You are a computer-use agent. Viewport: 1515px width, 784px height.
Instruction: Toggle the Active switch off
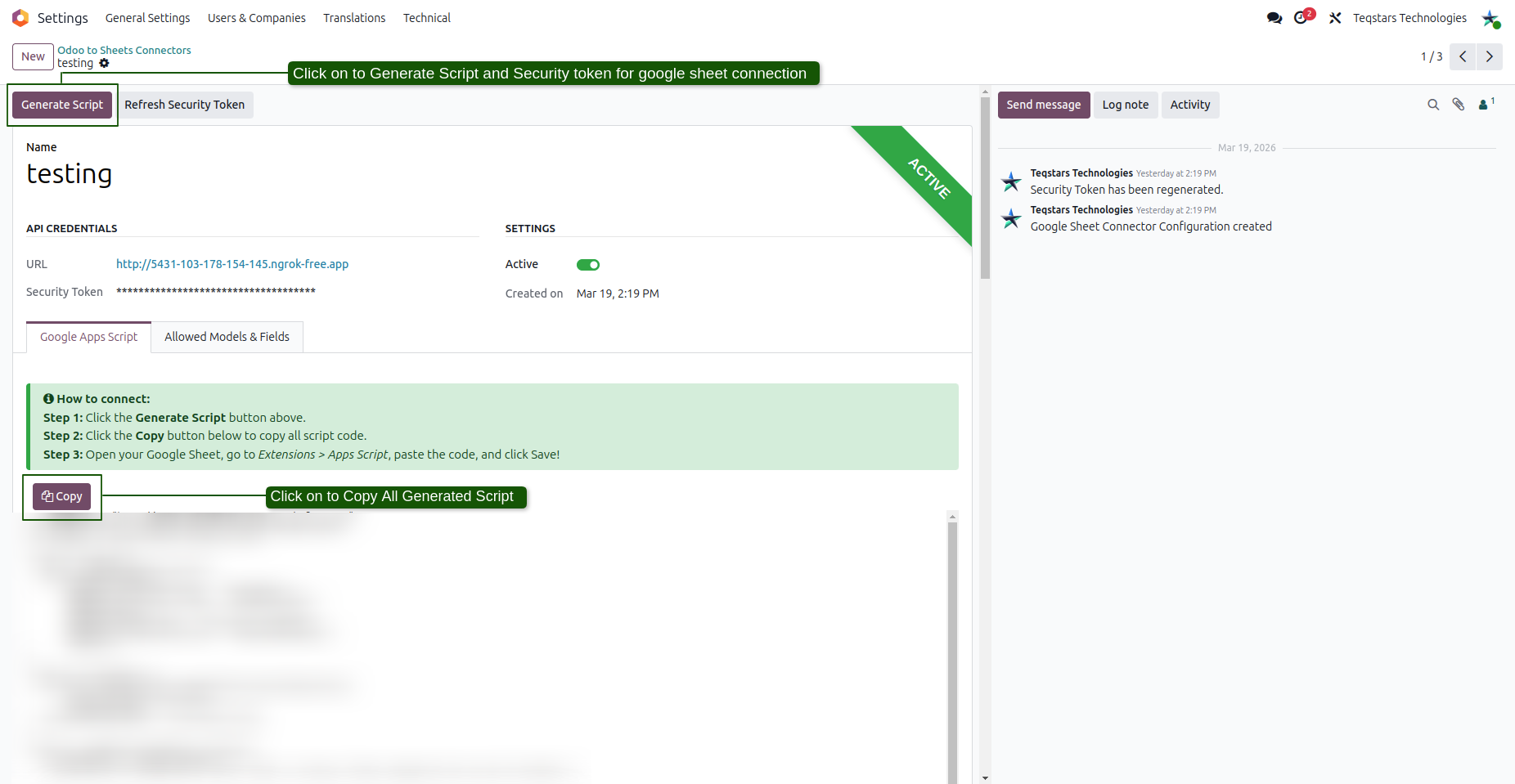click(x=588, y=265)
